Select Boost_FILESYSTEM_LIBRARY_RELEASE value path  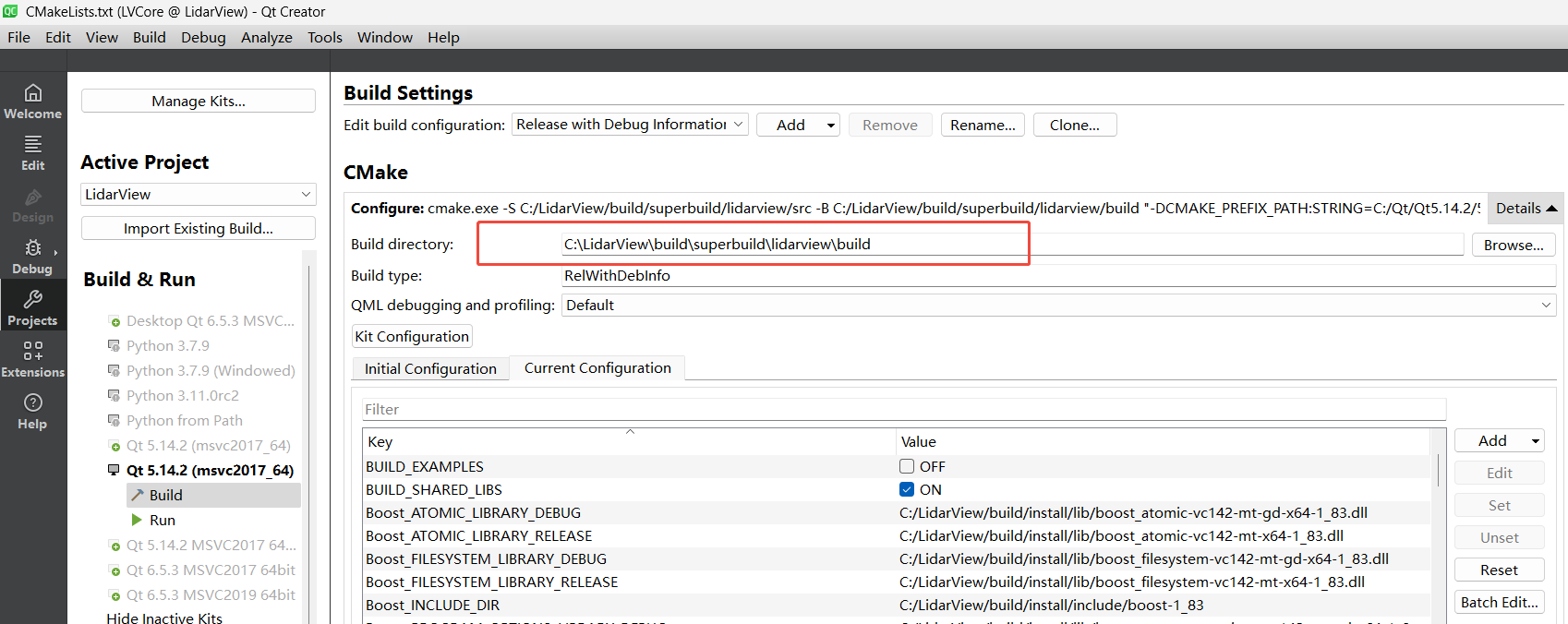(x=1132, y=582)
